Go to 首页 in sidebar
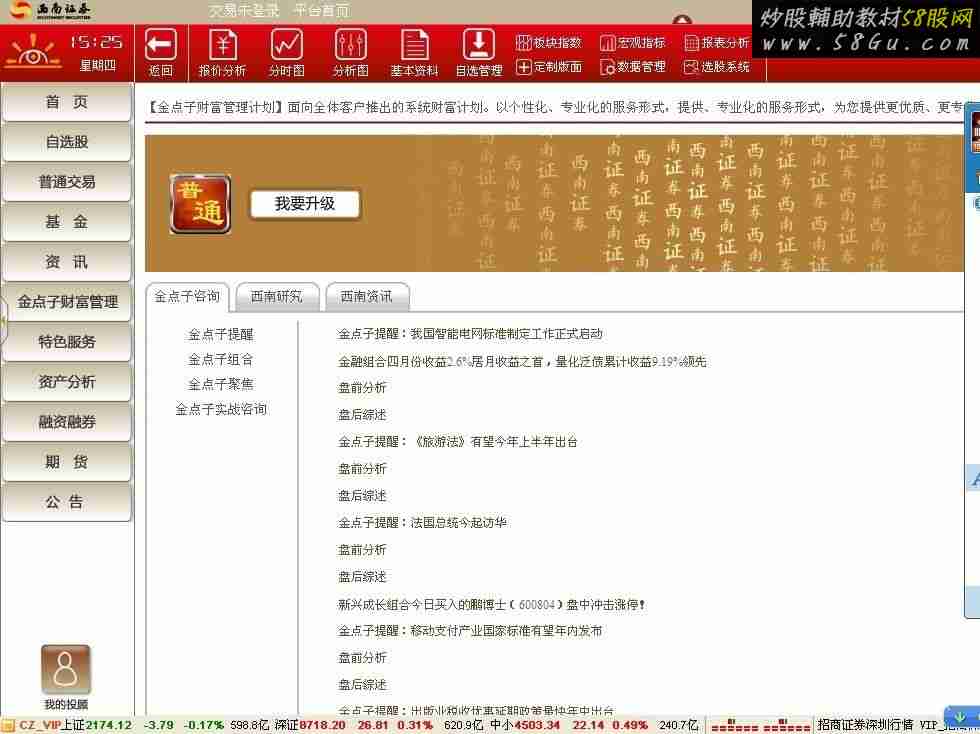The image size is (980, 734). click(67, 103)
